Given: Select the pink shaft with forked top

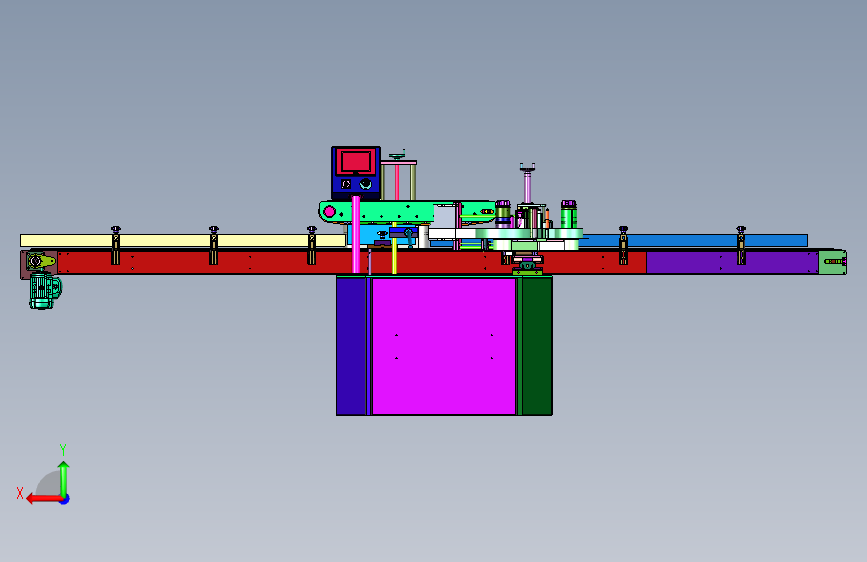Looking at the screenshot, I should 527,183.
